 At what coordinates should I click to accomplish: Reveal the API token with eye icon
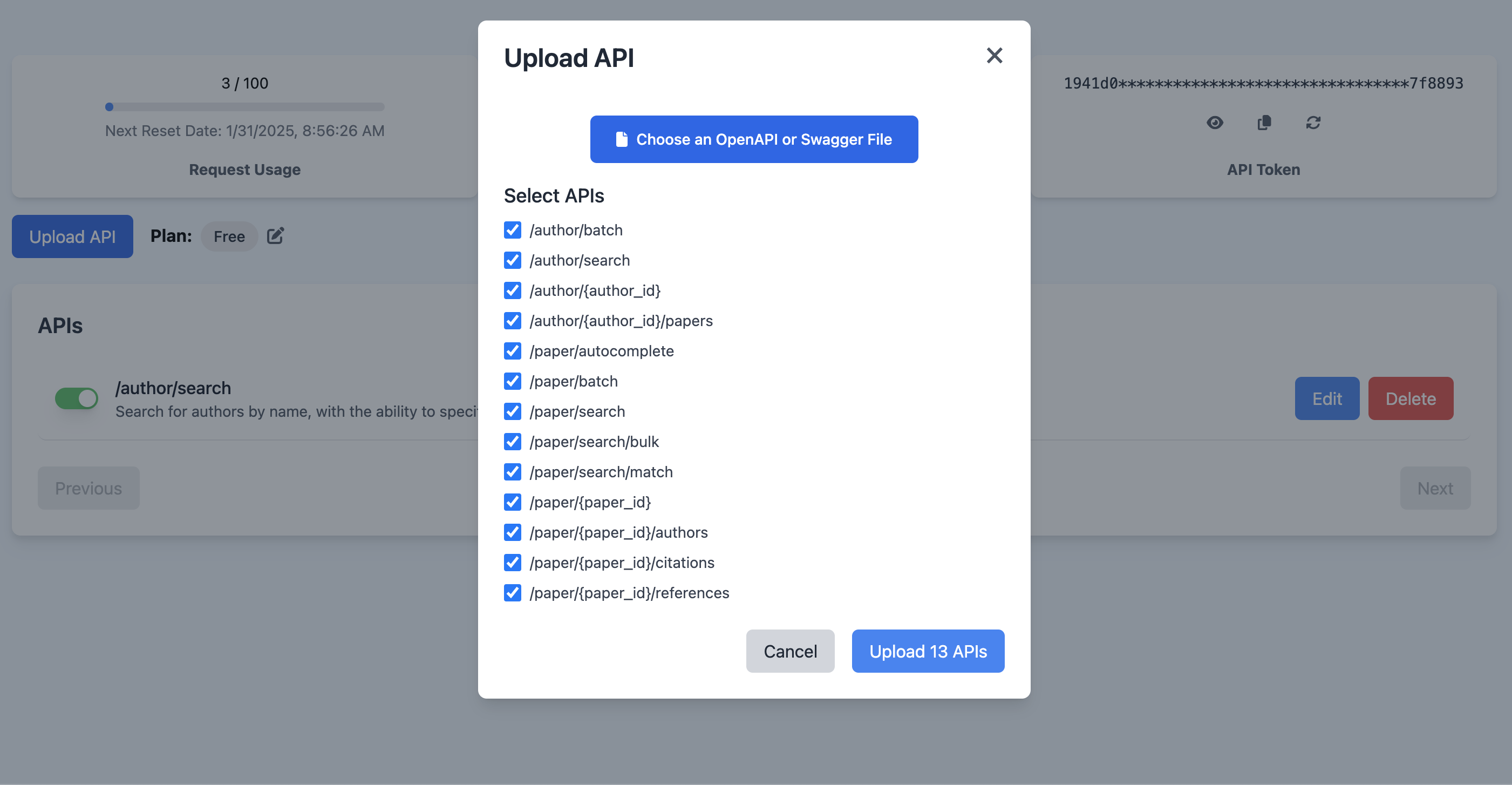point(1215,123)
